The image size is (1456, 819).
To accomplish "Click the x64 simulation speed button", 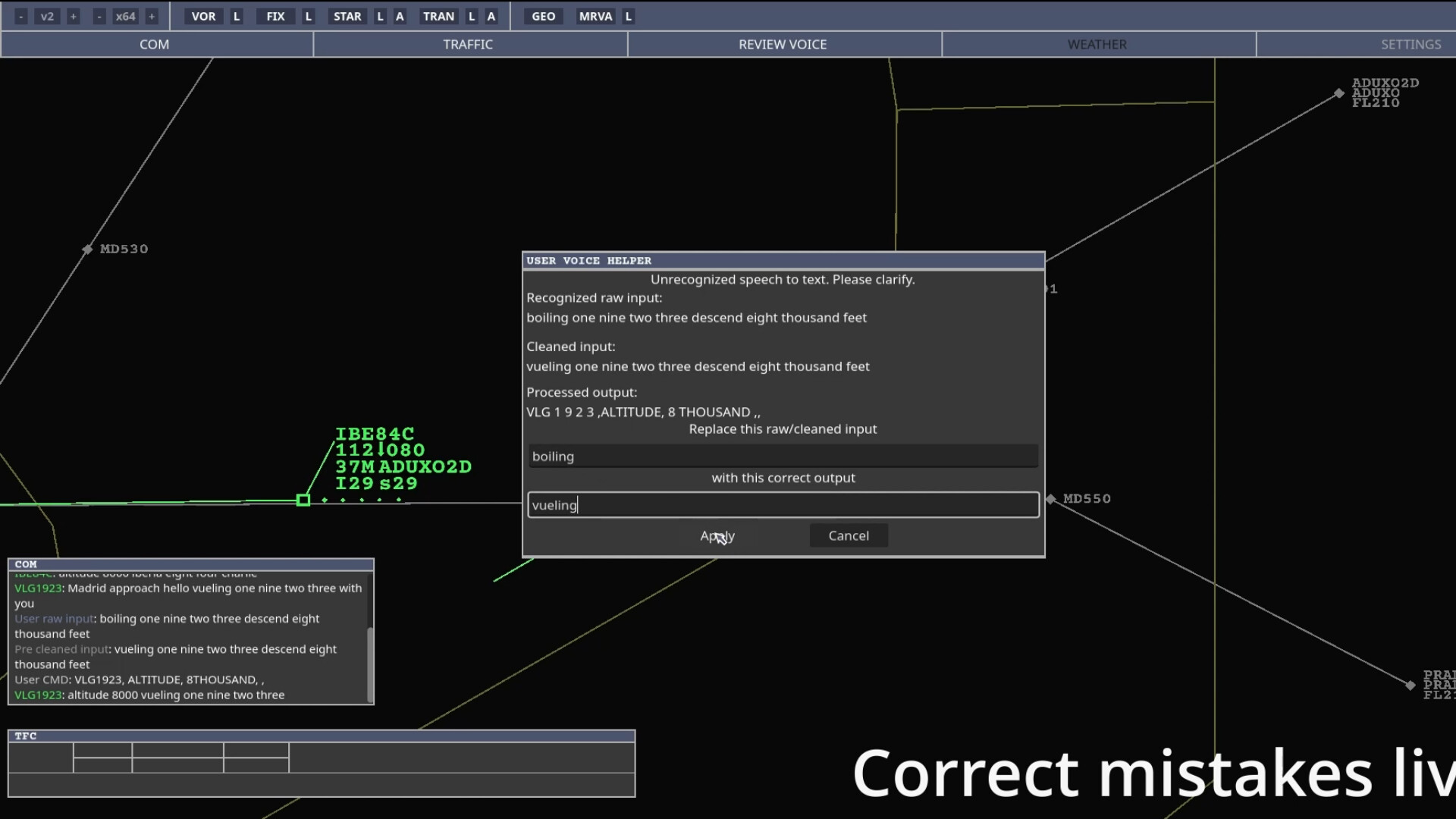I will point(125,16).
